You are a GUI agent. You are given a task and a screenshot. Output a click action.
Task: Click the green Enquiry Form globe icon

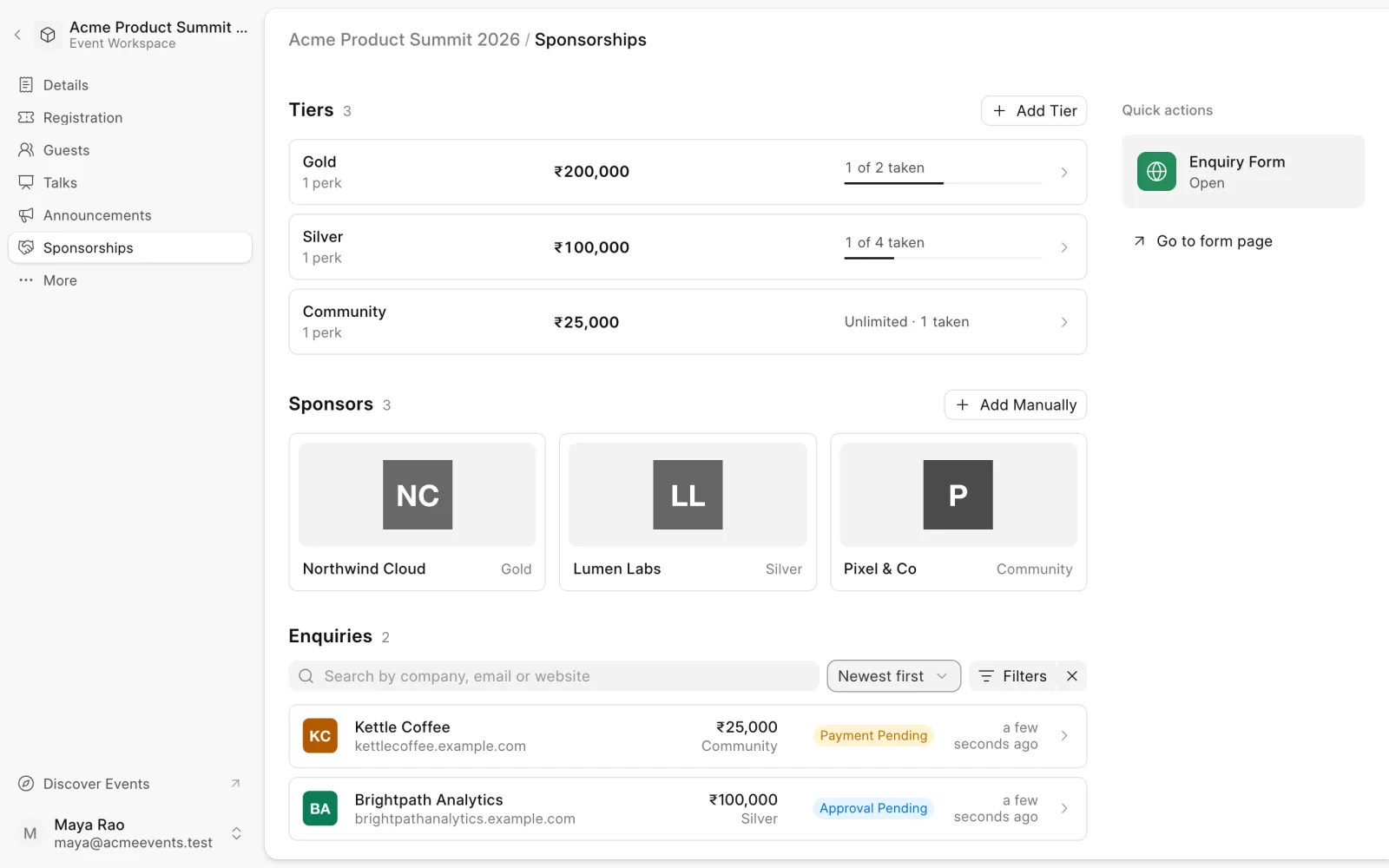point(1156,172)
